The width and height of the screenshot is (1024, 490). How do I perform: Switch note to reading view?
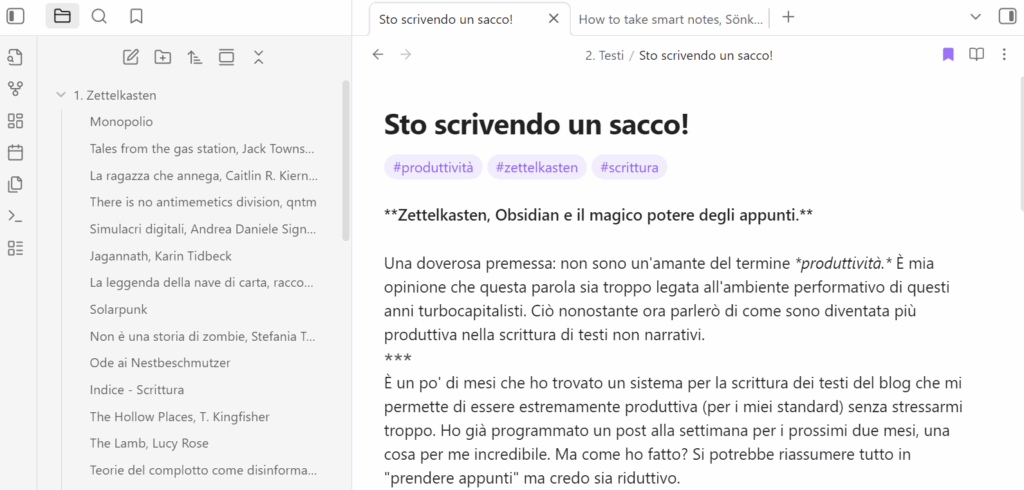[x=976, y=55]
